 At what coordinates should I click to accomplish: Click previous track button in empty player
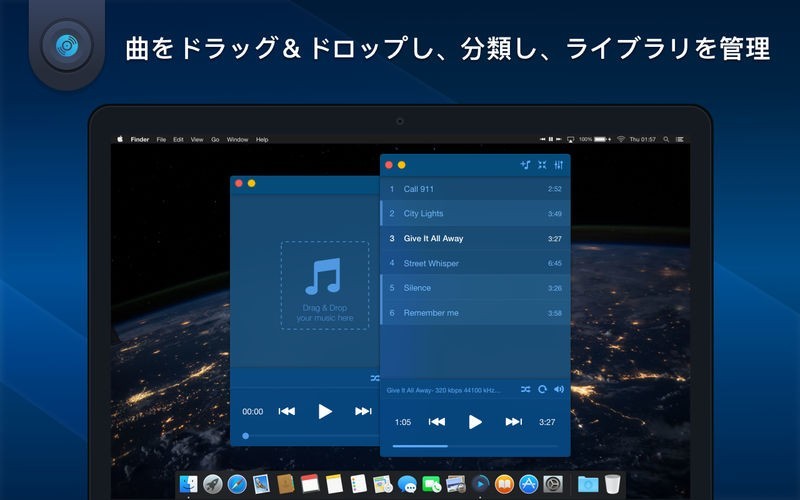point(287,411)
